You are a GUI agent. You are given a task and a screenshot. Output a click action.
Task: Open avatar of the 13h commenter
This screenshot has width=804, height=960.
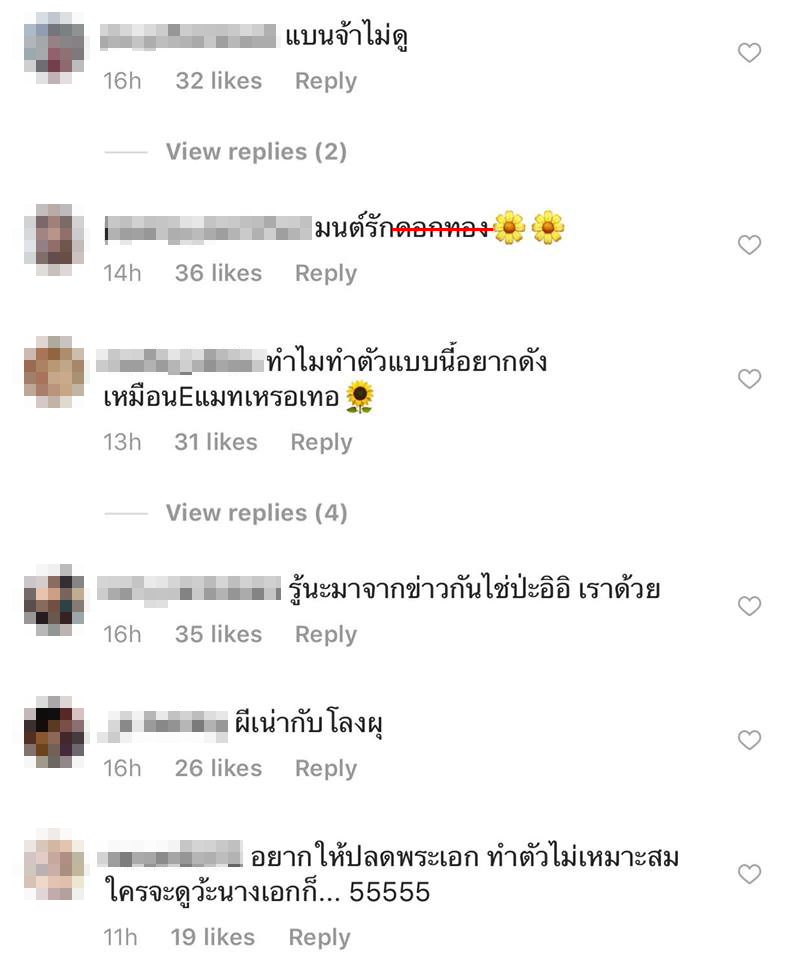54,372
